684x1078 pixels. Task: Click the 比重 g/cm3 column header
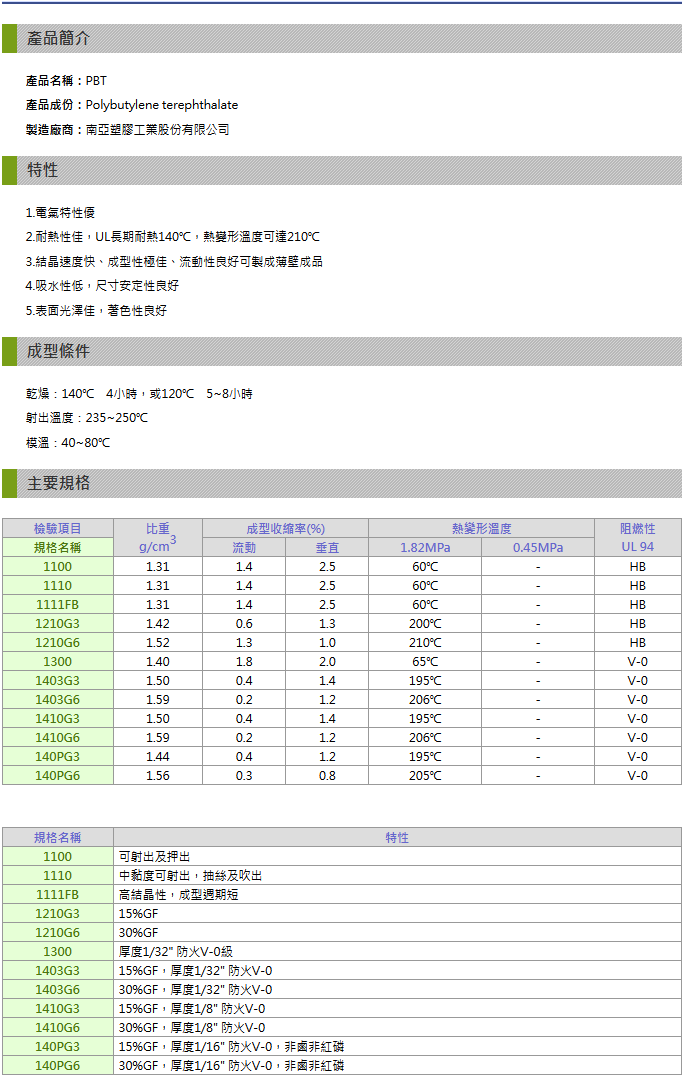coord(158,537)
